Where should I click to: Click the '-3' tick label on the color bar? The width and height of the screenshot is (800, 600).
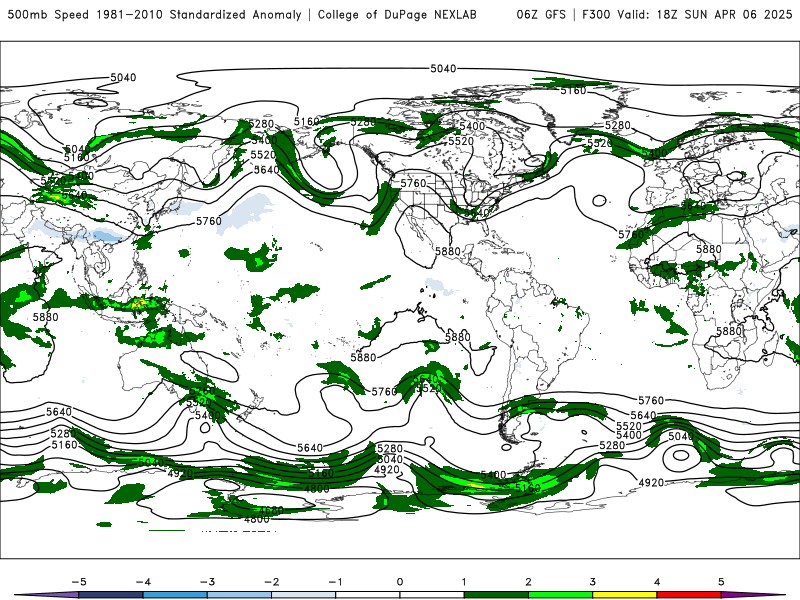click(207, 582)
